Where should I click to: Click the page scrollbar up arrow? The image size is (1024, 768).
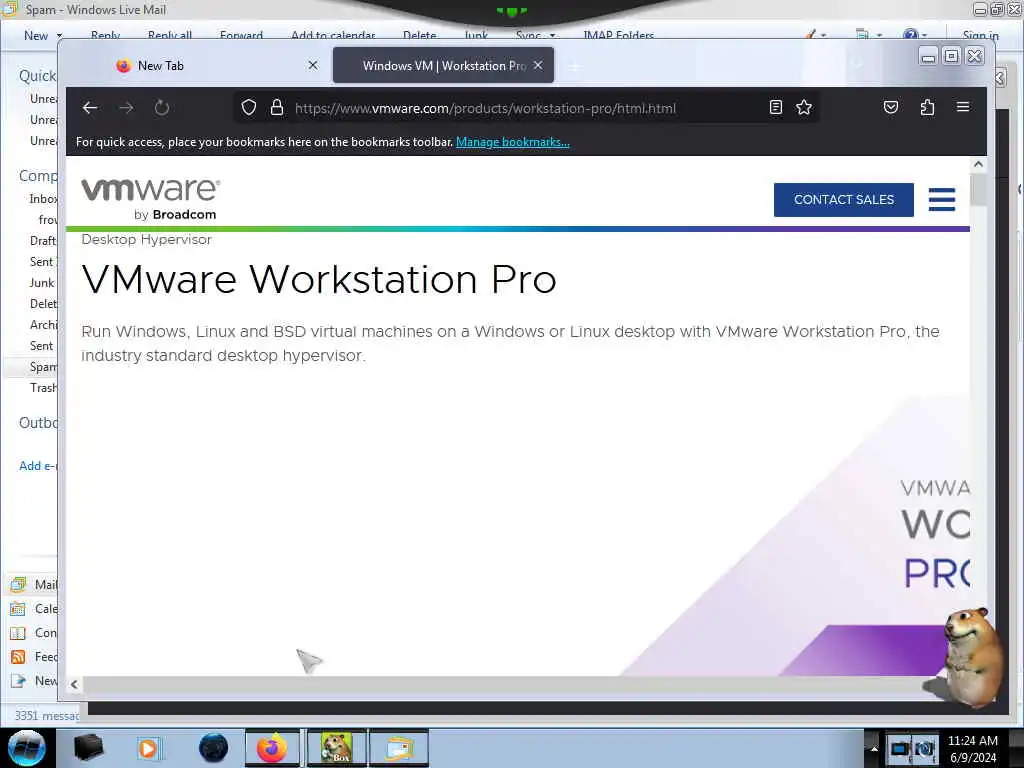[x=978, y=165]
